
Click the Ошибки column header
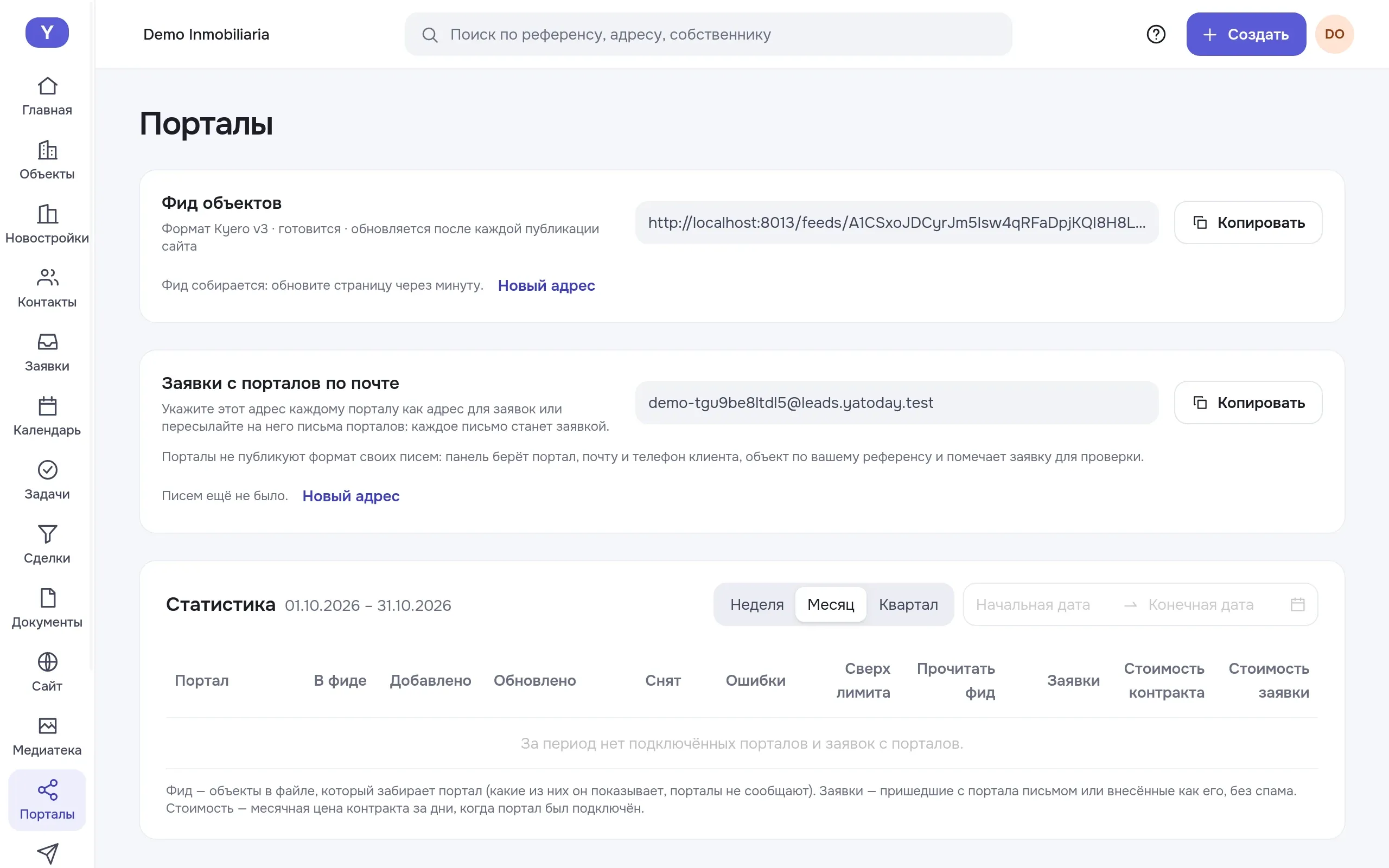(755, 681)
